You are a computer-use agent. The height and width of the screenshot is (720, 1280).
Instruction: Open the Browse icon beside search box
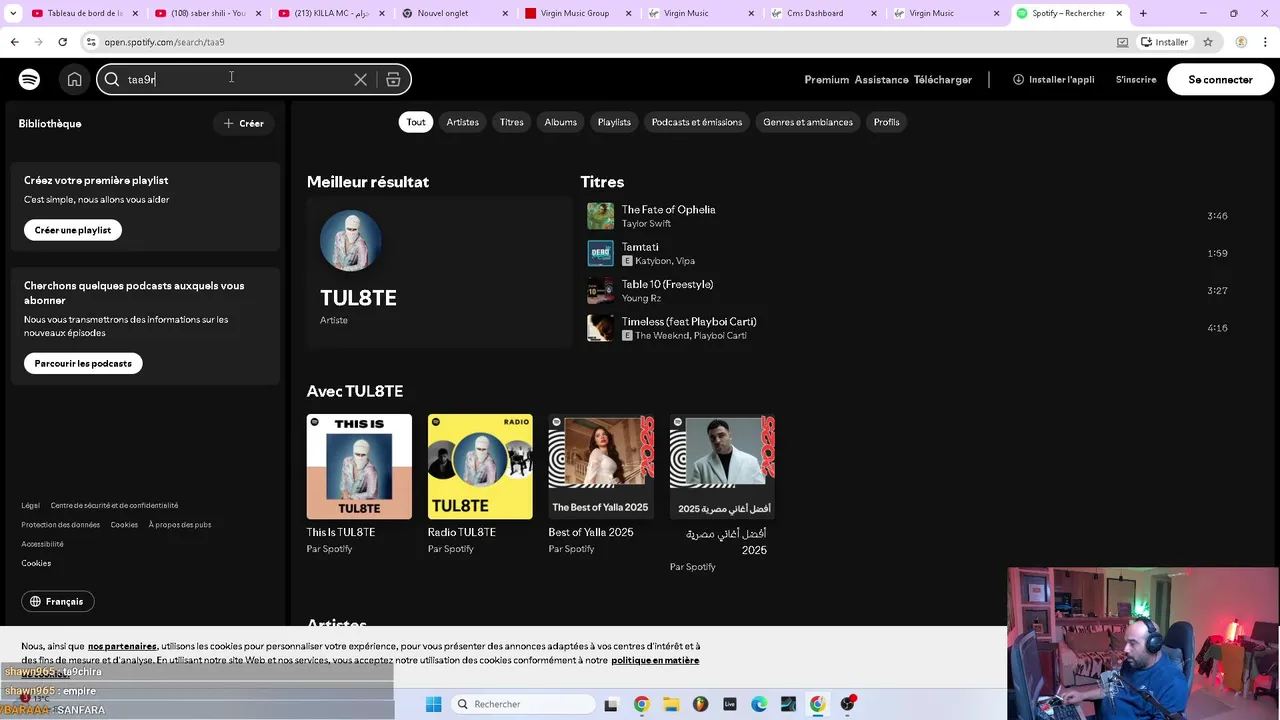393,80
